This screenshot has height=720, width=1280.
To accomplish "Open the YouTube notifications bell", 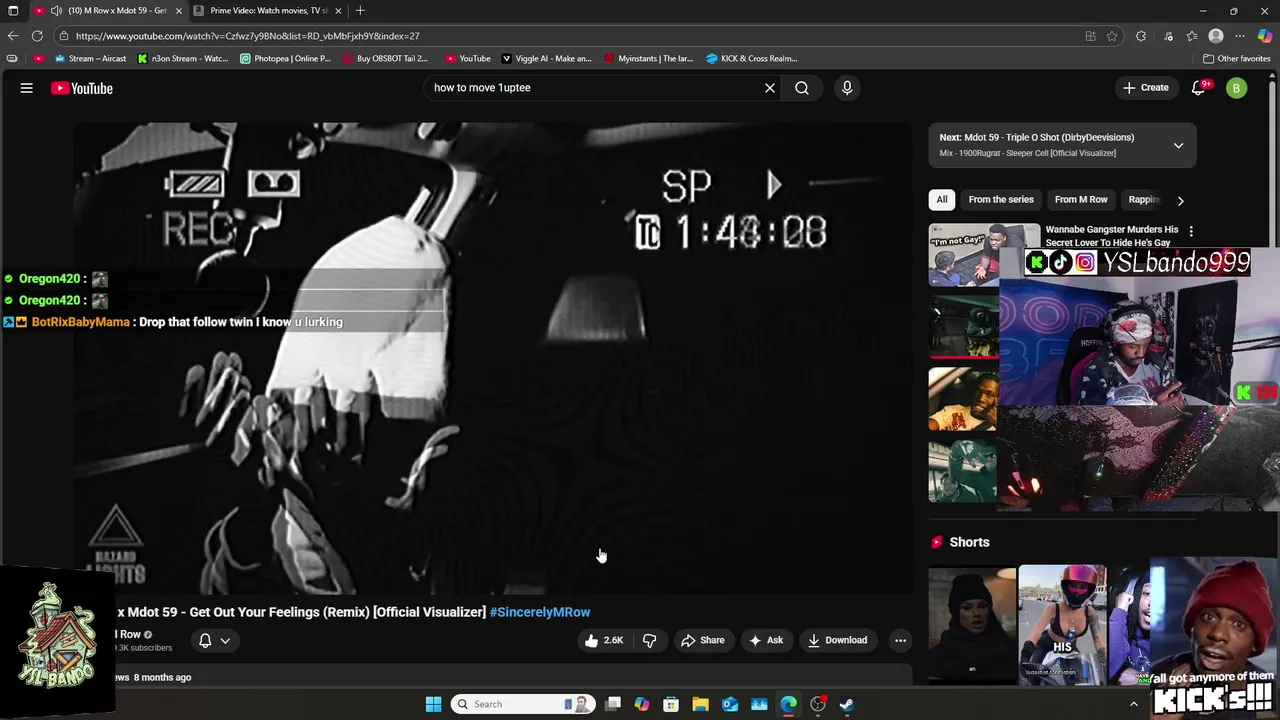I will (x=1199, y=88).
